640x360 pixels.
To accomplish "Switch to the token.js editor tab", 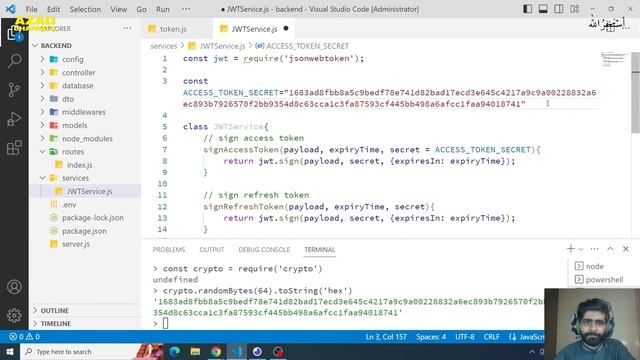I will tap(173, 29).
